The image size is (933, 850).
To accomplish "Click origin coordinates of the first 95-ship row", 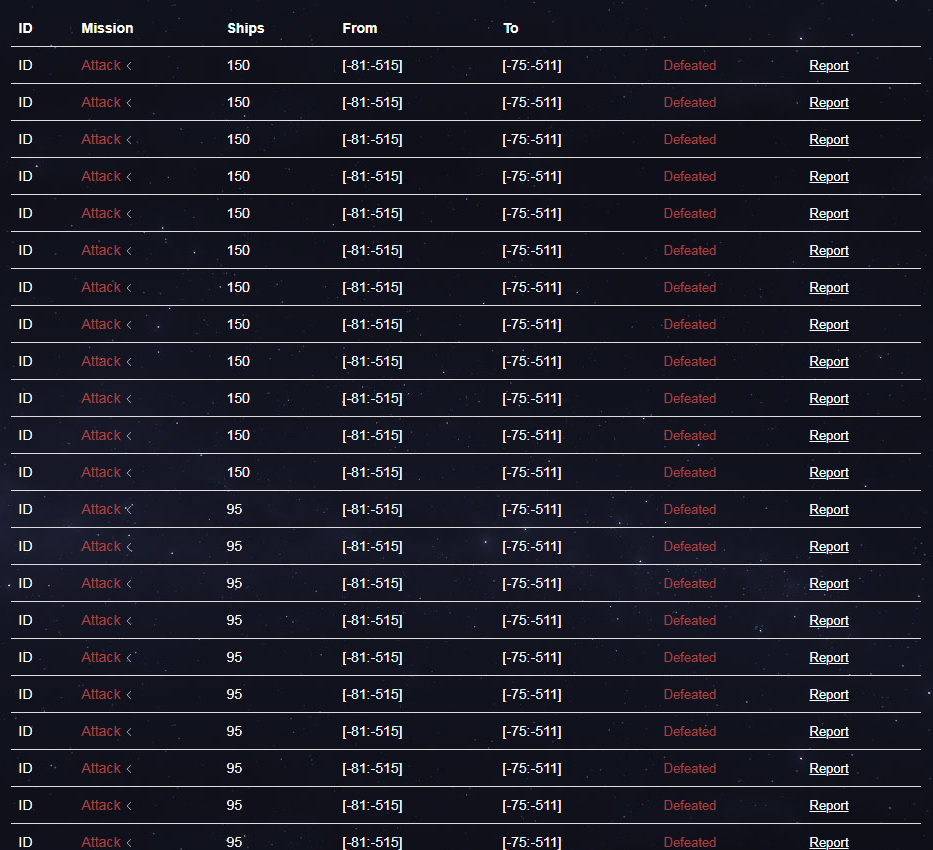I will point(372,510).
